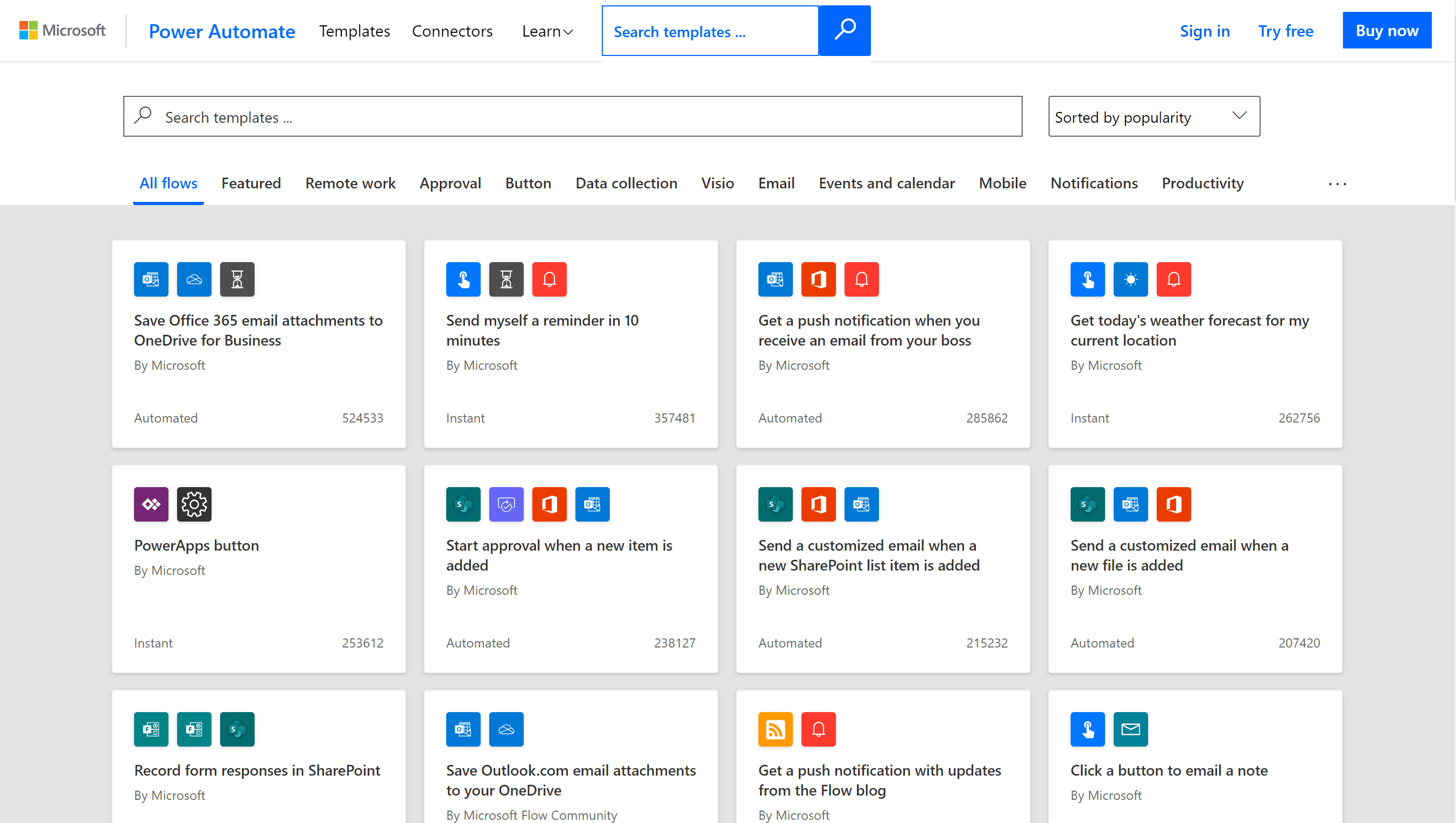Click the 'Try free' button

click(1286, 30)
